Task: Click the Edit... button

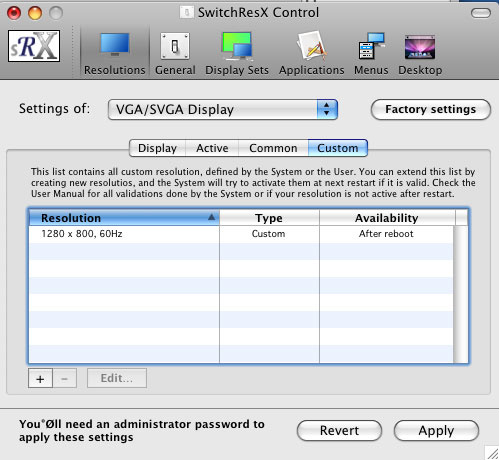Action: [117, 378]
